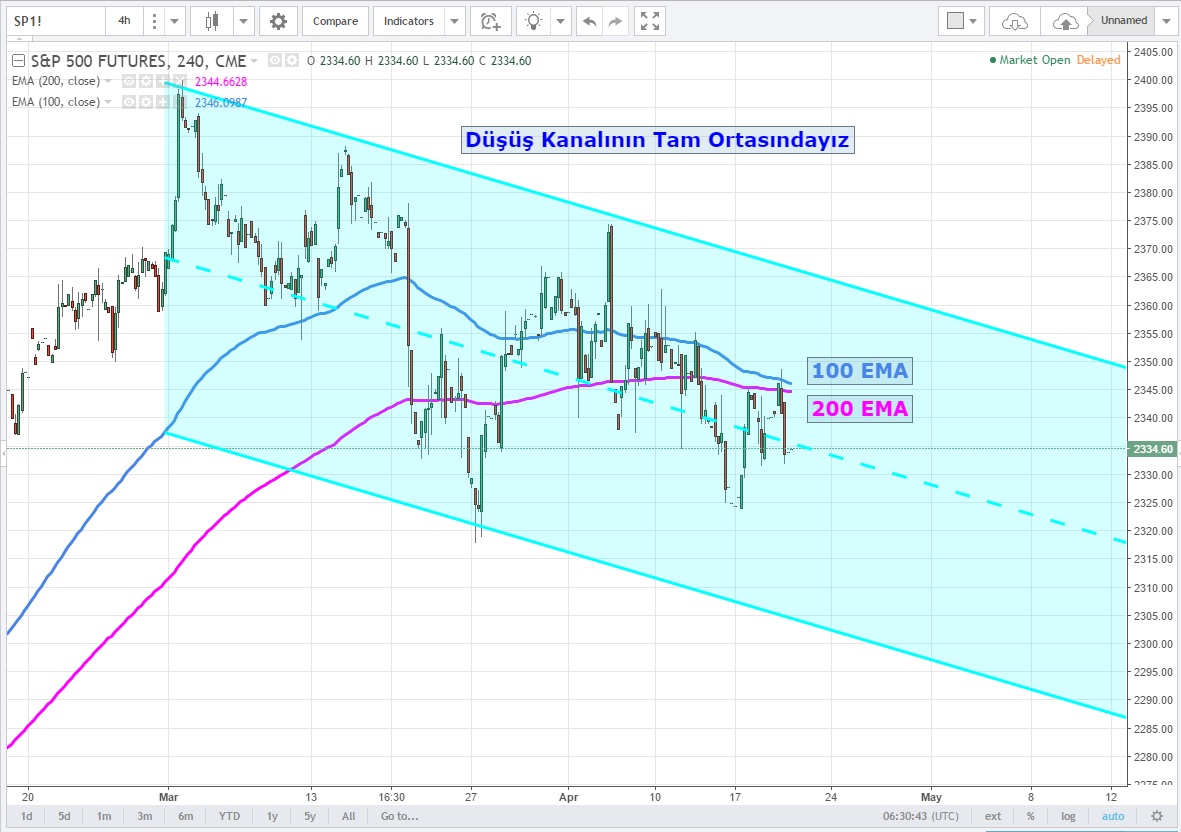Enter fullscreen mode with the expand arrows icon

[649, 21]
